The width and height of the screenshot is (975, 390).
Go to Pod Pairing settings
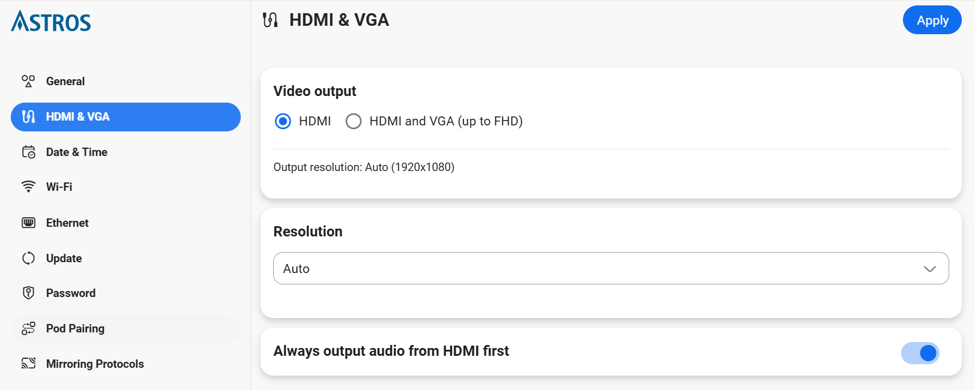click(126, 328)
